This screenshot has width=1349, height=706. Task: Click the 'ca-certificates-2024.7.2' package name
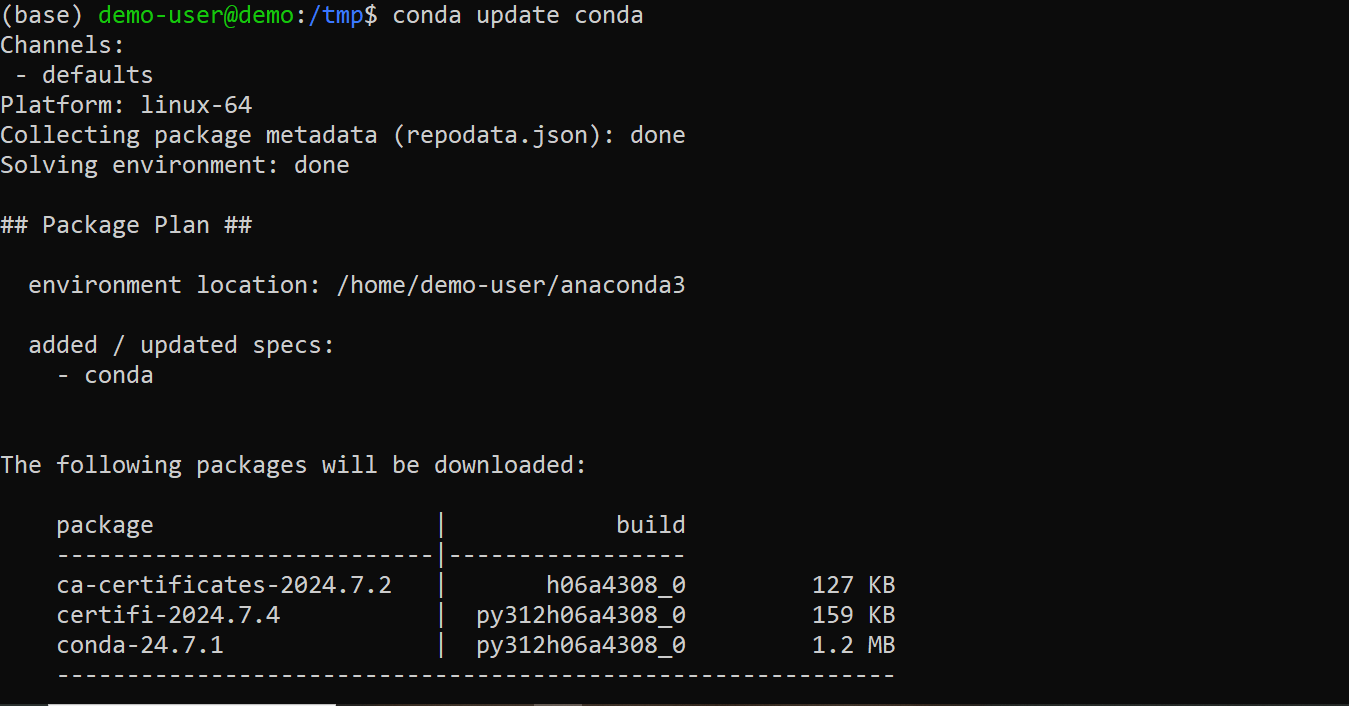pos(224,585)
